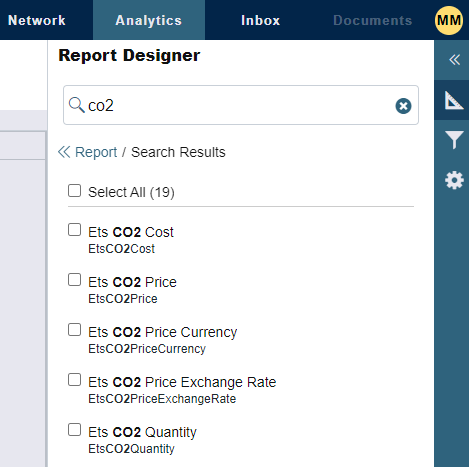The height and width of the screenshot is (467, 469).
Task: Open the settings gear panel
Action: (x=454, y=180)
